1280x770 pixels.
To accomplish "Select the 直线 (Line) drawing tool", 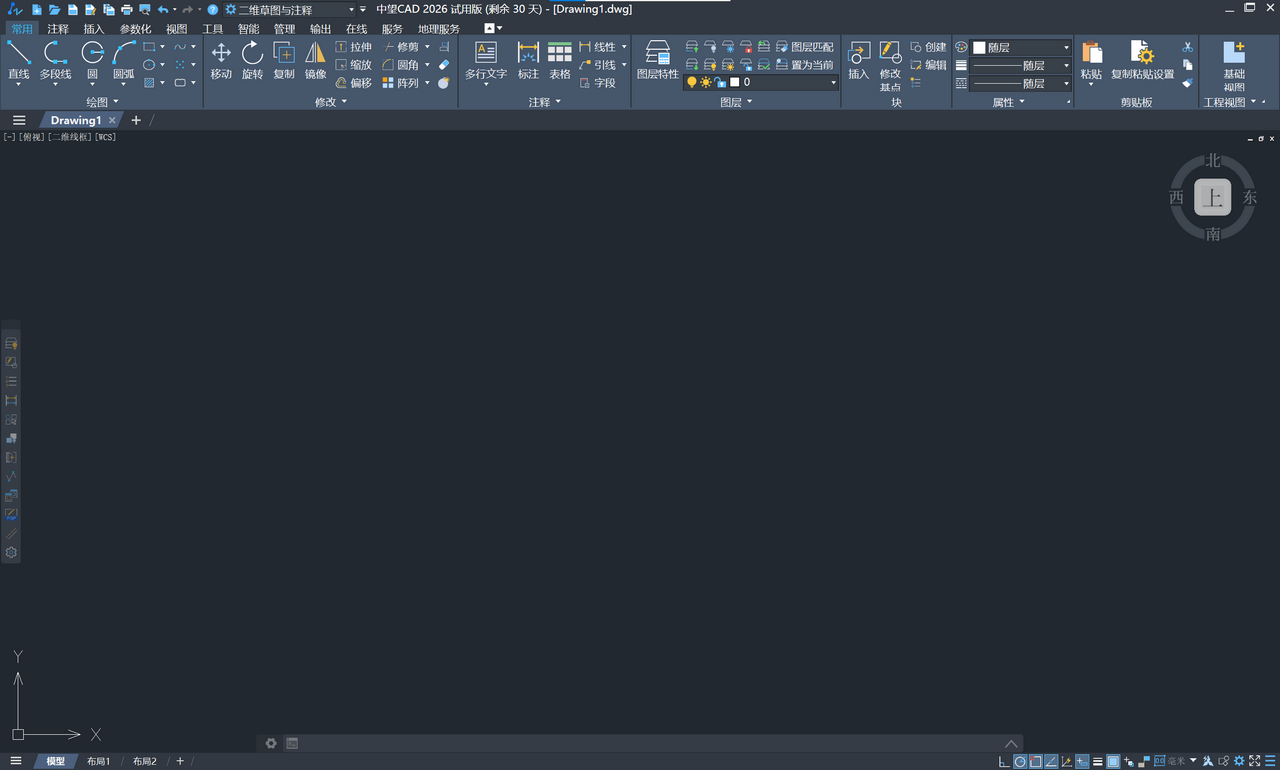I will [19, 60].
